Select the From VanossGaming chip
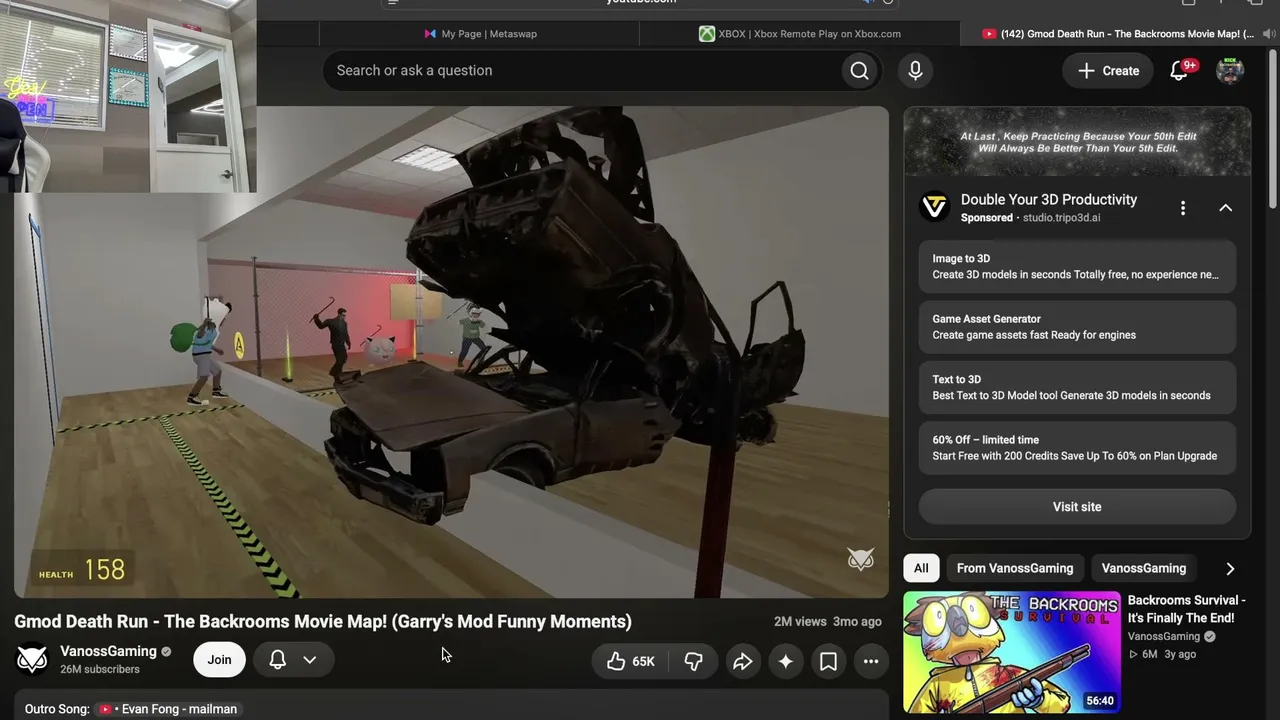Image resolution: width=1280 pixels, height=720 pixels. 1015,568
